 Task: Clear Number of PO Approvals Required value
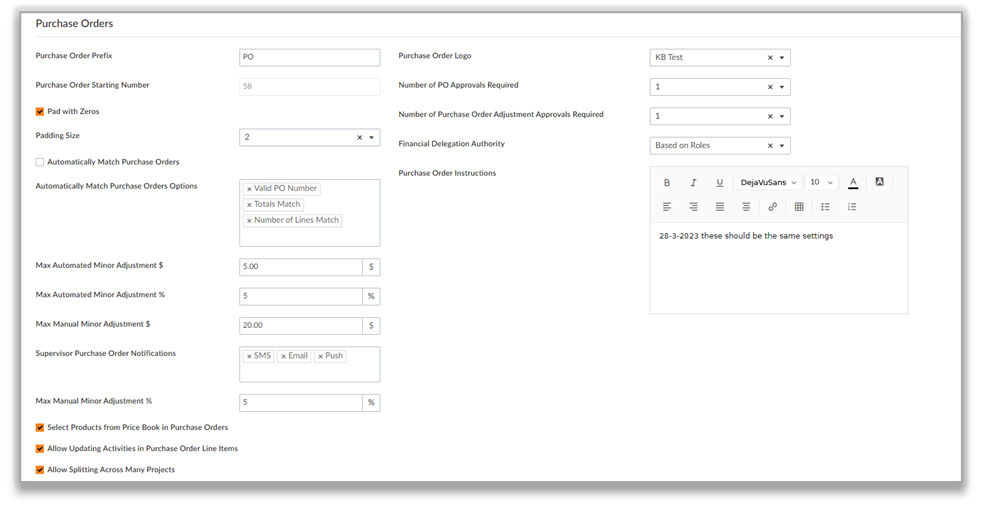click(770, 87)
